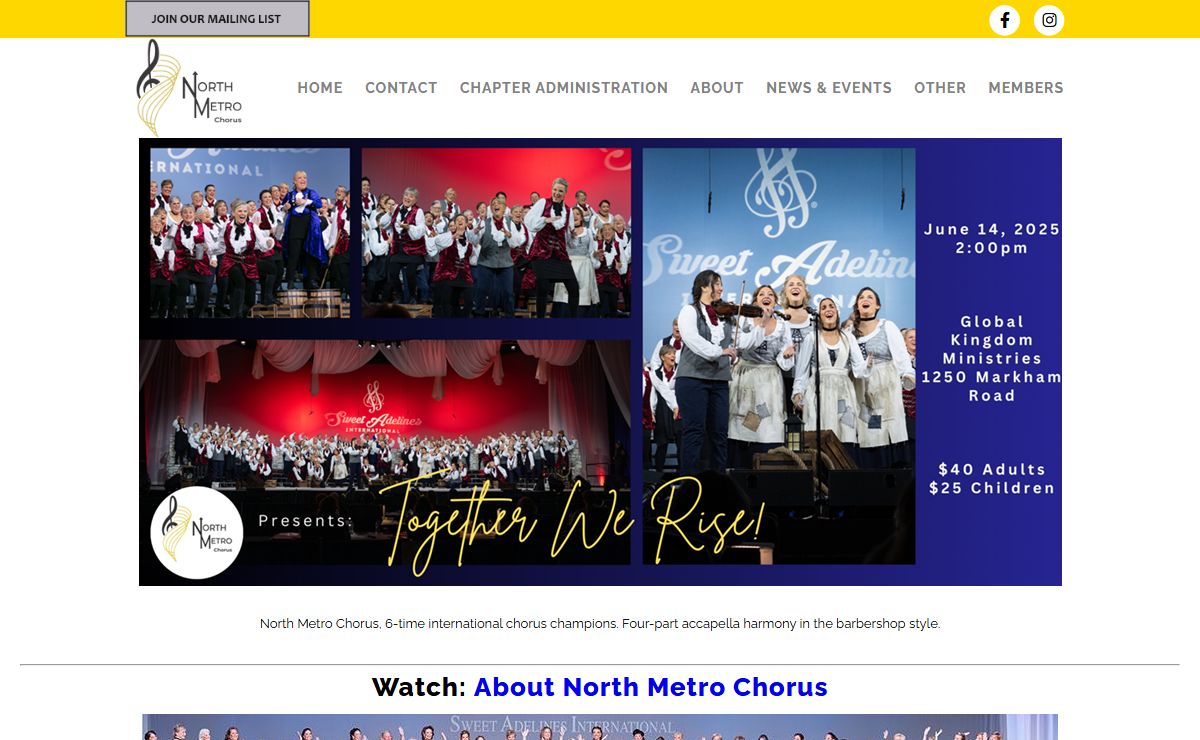
Task: Click the $40 Adults price text
Action: point(992,469)
